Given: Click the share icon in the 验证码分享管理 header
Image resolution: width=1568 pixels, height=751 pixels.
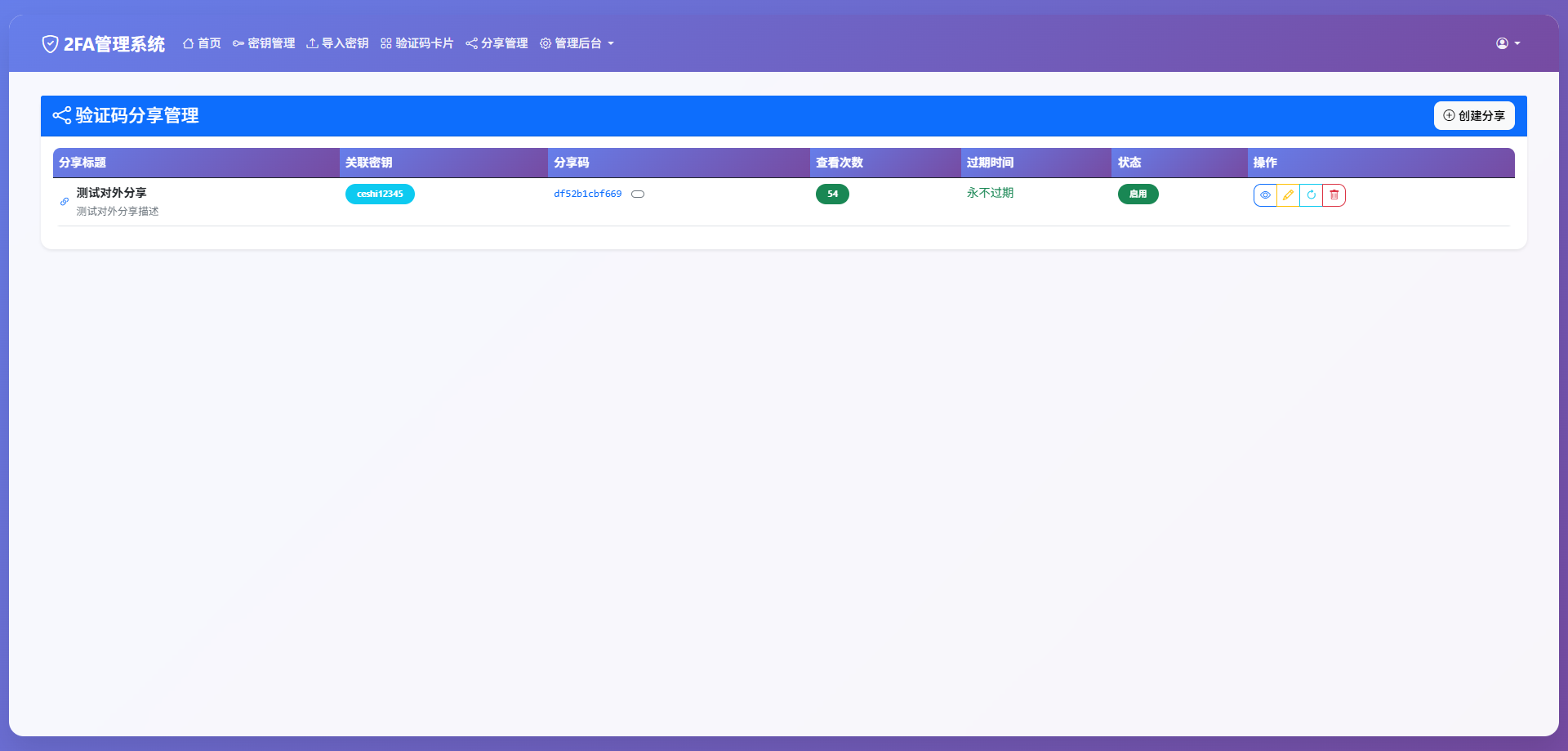Looking at the screenshot, I should point(60,116).
